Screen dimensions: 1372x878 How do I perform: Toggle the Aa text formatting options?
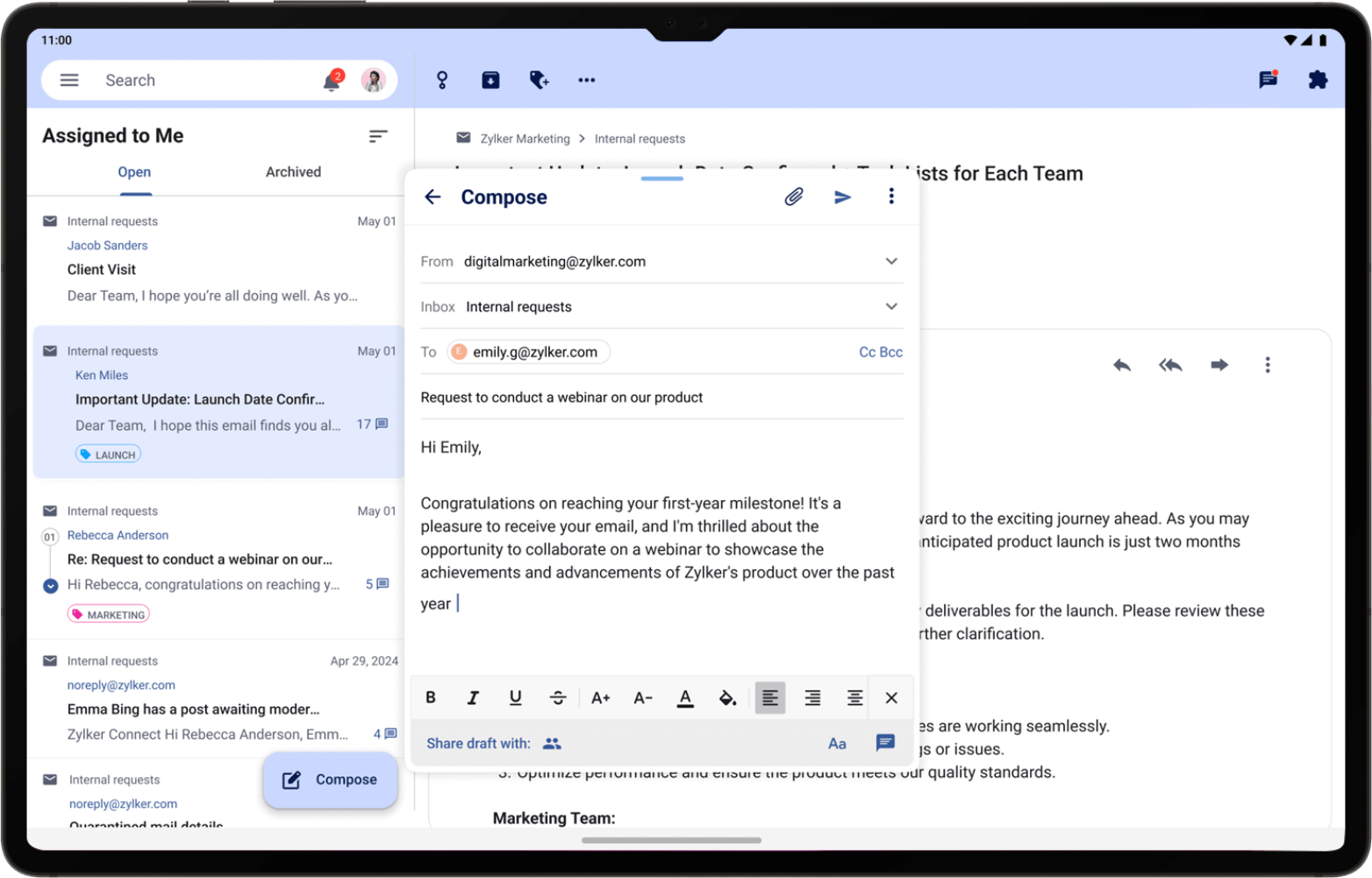[x=837, y=744]
